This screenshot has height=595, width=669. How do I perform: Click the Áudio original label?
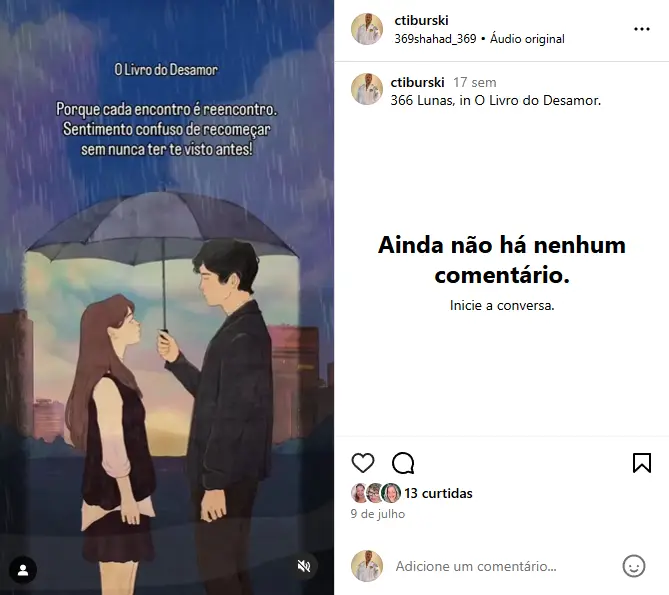[x=527, y=39]
